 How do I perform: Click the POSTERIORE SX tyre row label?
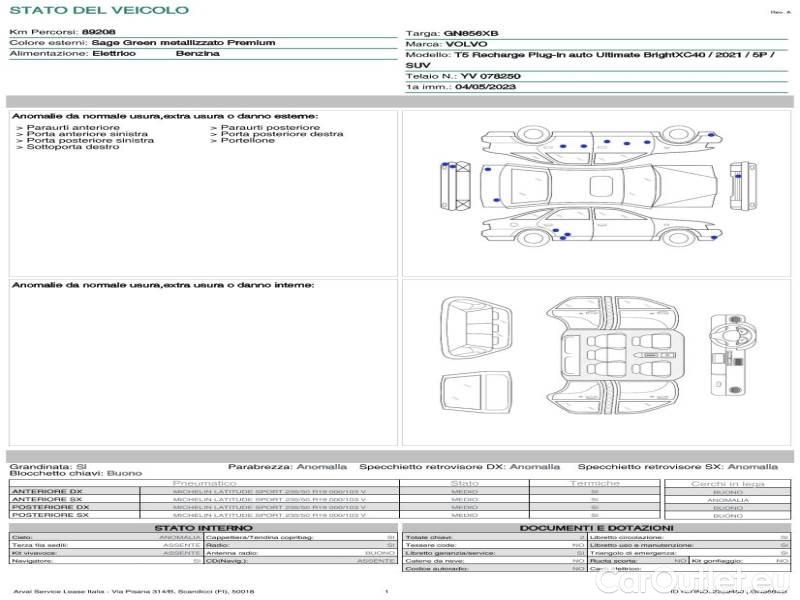coord(50,515)
